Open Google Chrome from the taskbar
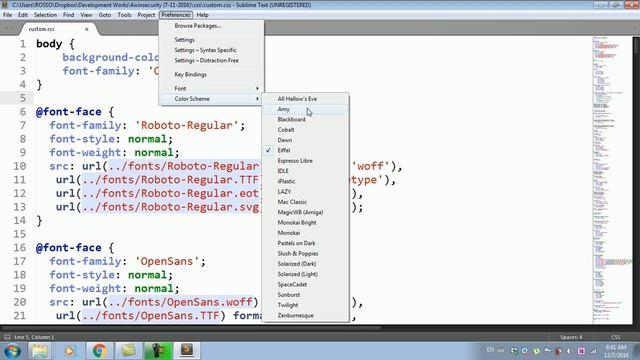The image size is (640, 360). (x=99, y=351)
